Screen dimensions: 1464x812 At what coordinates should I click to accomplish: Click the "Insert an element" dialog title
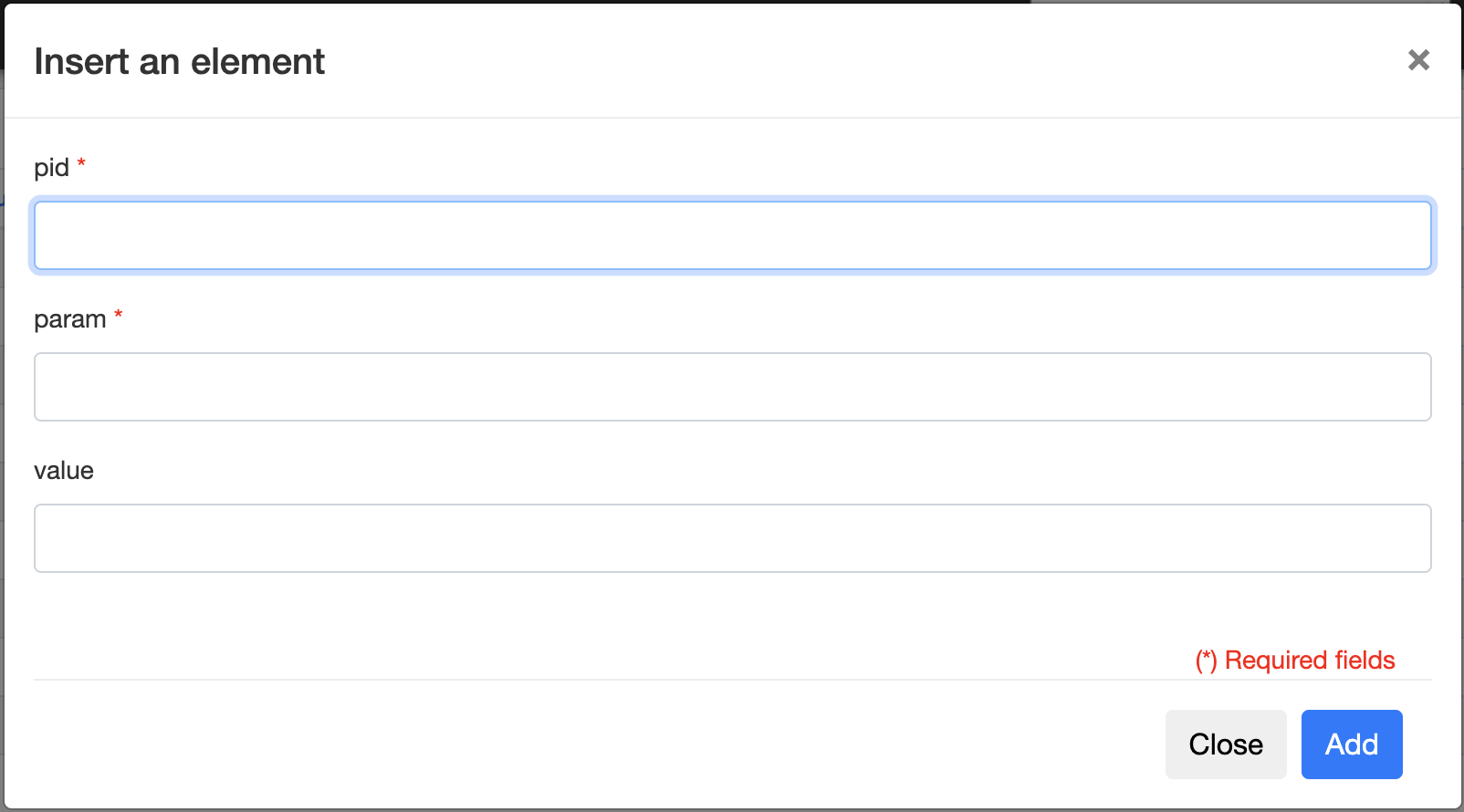tap(179, 62)
